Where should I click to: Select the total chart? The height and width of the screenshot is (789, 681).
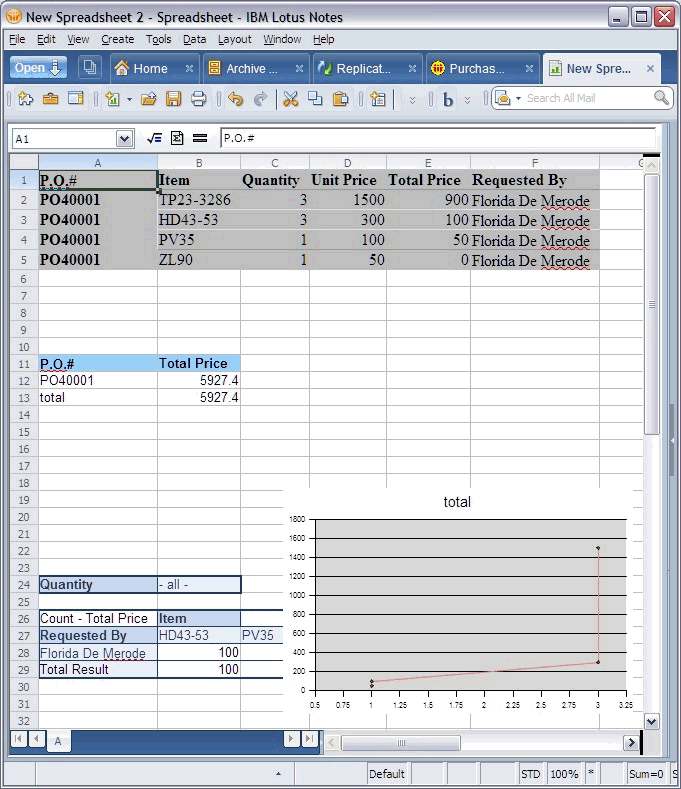click(x=457, y=602)
